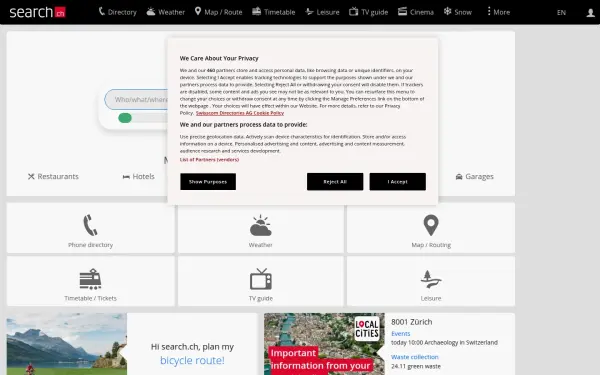Viewport: 600px width, 375px height.
Task: Click the Phone directory tile icon
Action: click(x=90, y=225)
